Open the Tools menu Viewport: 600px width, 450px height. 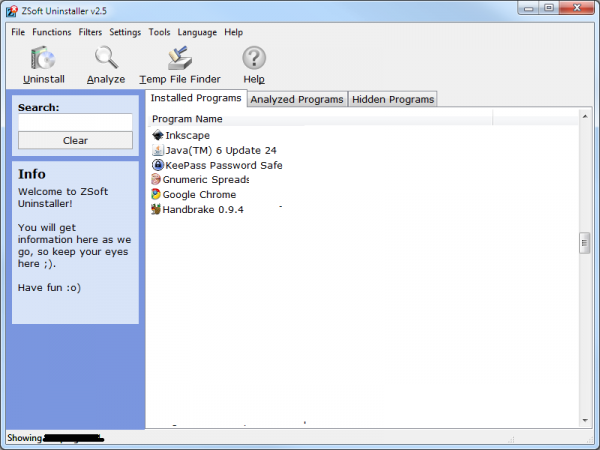(x=159, y=32)
